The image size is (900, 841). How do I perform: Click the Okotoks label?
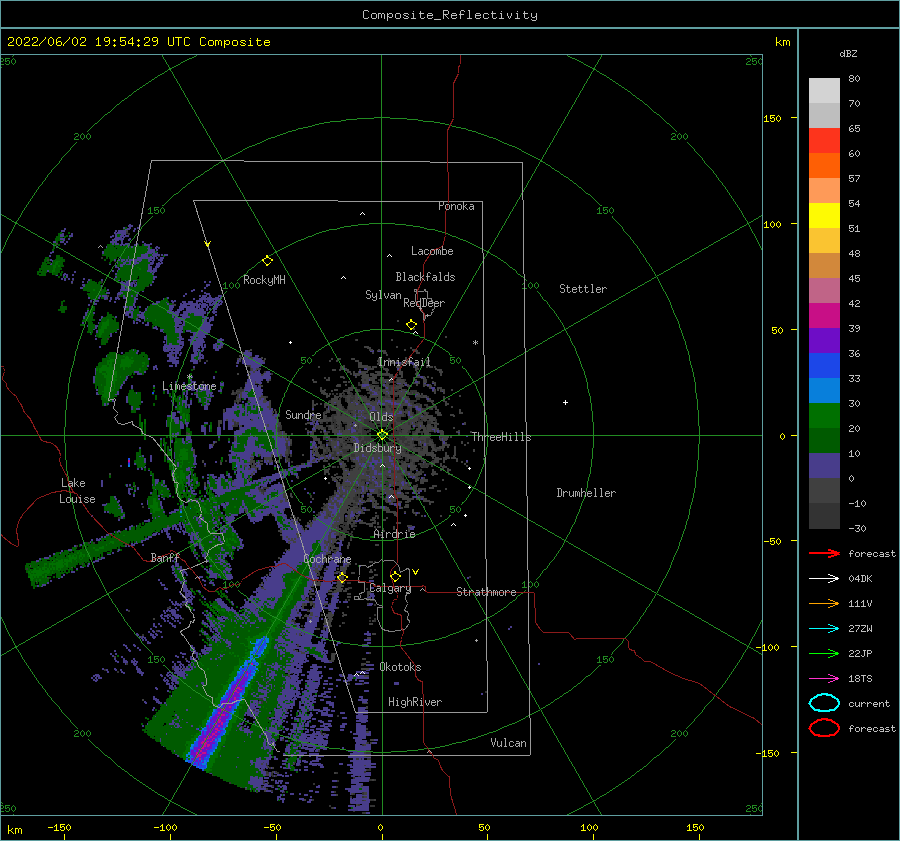click(400, 667)
